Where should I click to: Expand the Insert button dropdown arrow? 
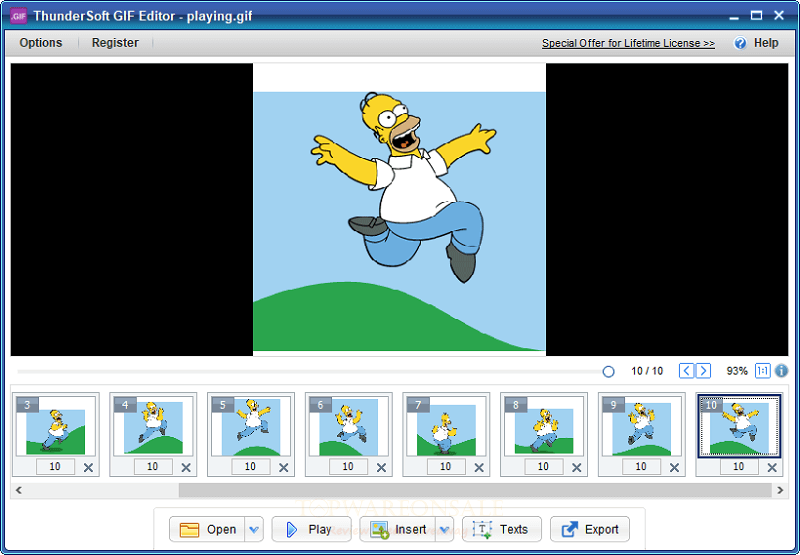tap(444, 529)
